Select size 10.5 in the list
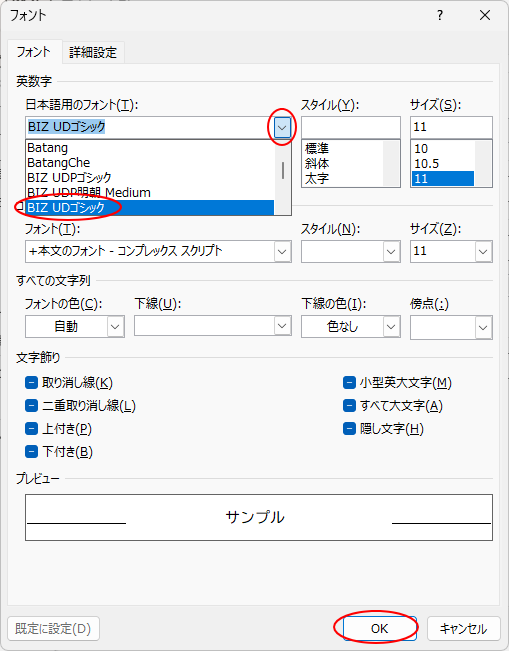 pos(443,163)
